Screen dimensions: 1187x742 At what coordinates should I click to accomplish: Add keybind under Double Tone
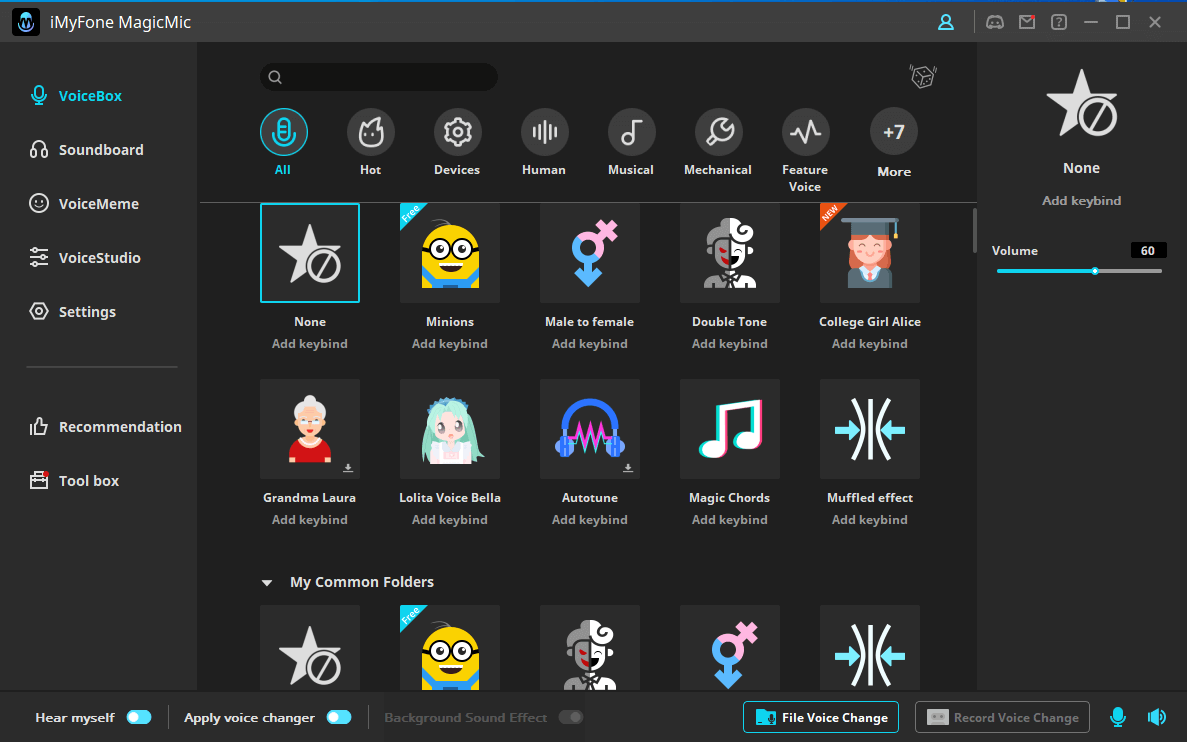(x=730, y=344)
